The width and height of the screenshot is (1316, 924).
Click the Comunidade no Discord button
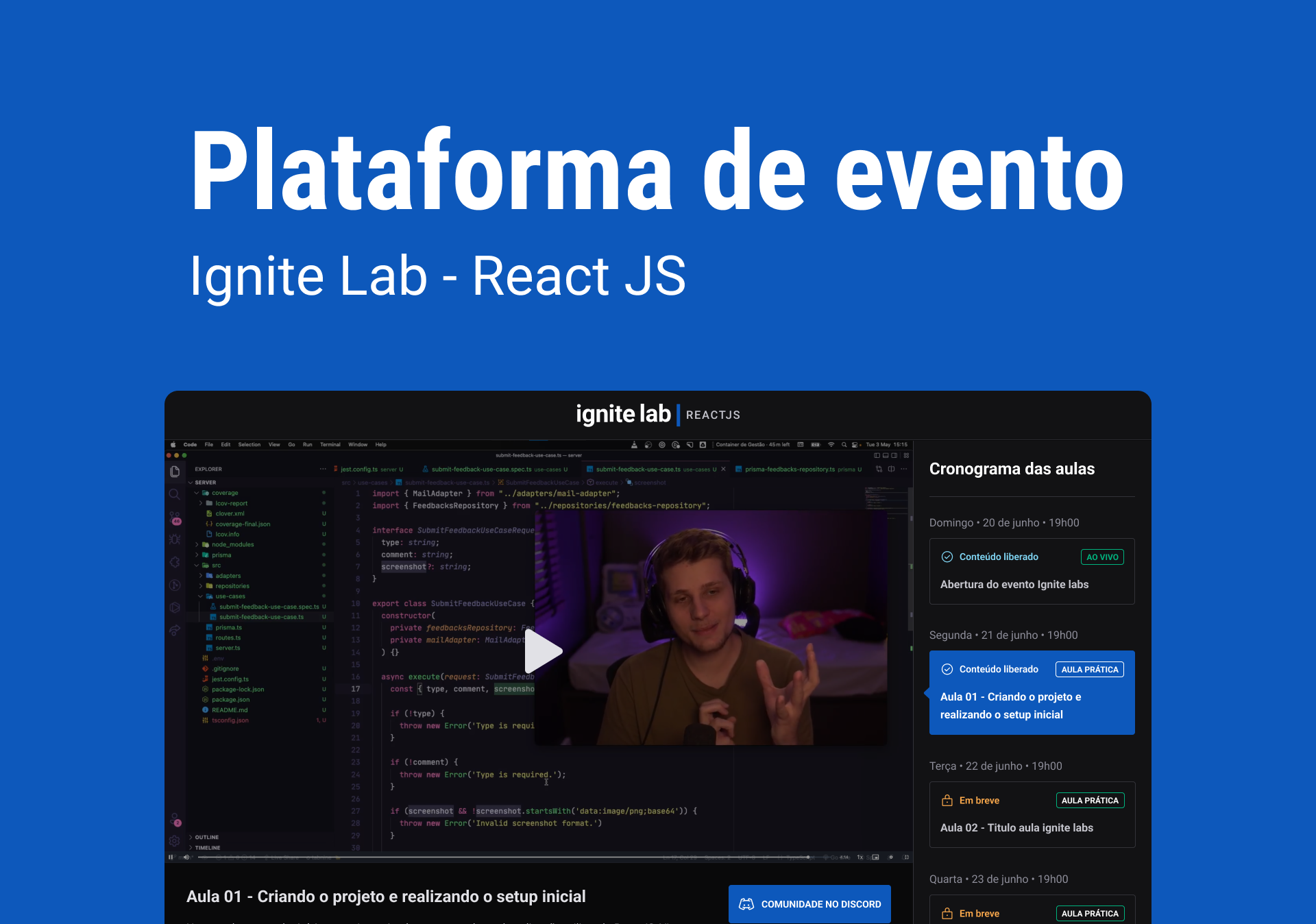click(809, 904)
